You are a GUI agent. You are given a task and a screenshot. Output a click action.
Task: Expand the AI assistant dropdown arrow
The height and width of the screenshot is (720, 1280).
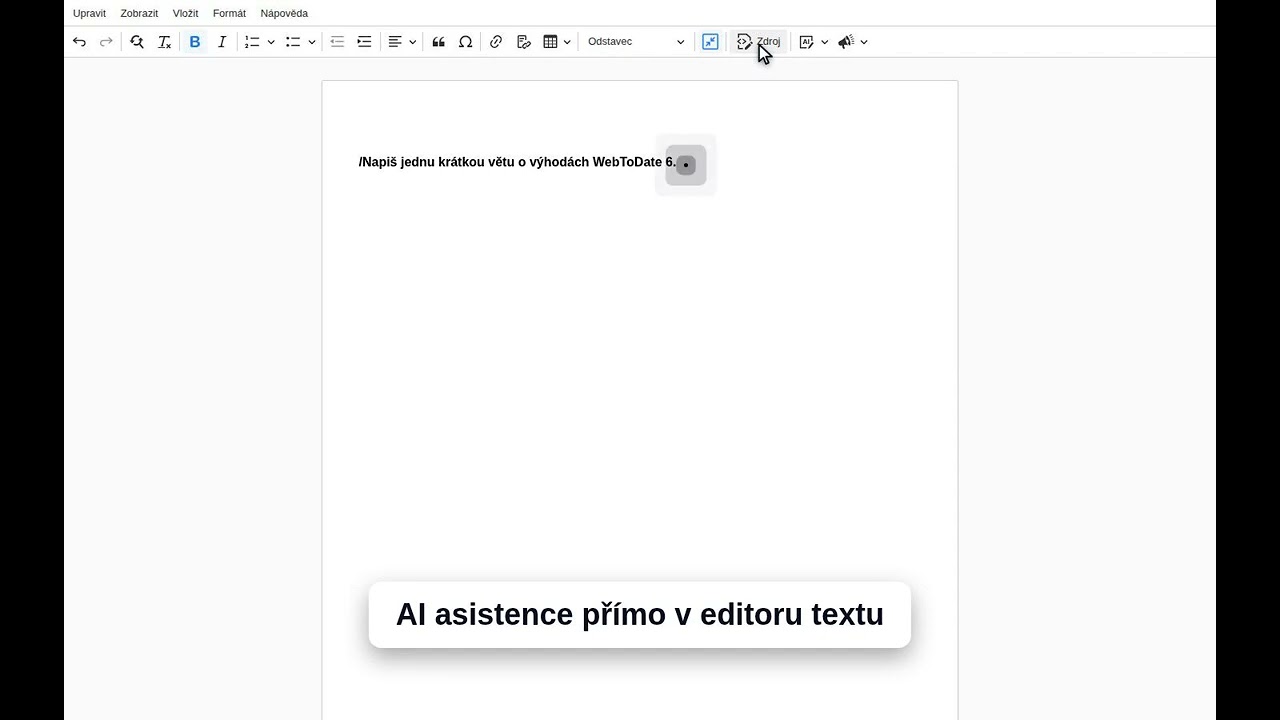[x=824, y=42]
